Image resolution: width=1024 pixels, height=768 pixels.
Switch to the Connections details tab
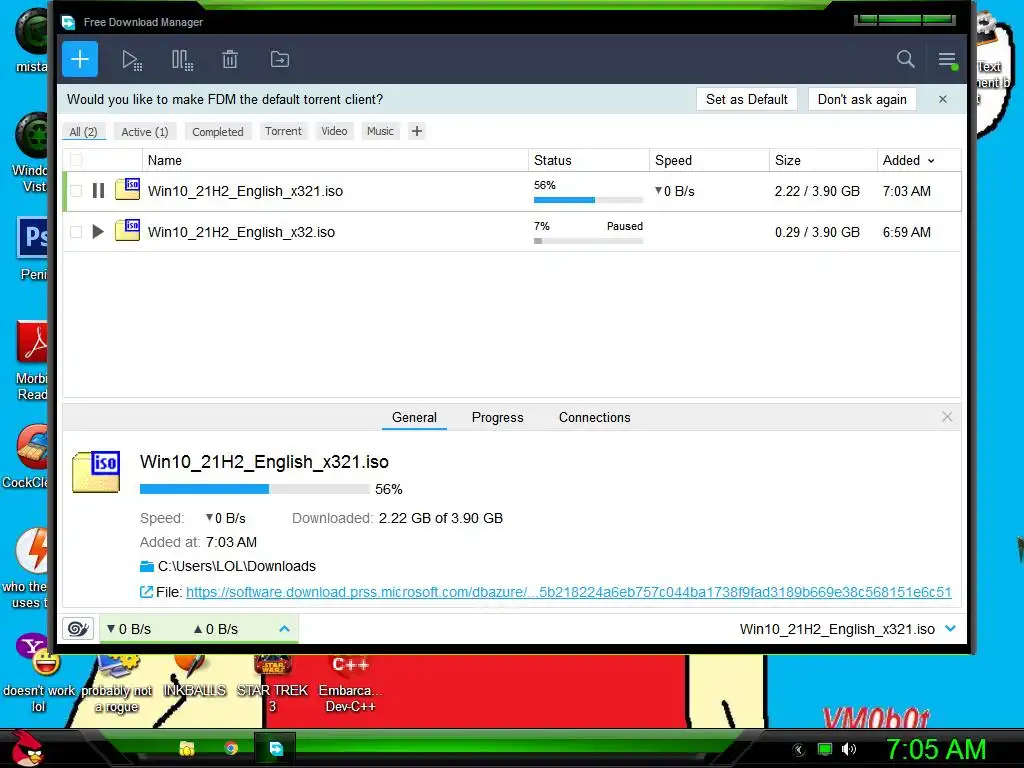pos(594,417)
